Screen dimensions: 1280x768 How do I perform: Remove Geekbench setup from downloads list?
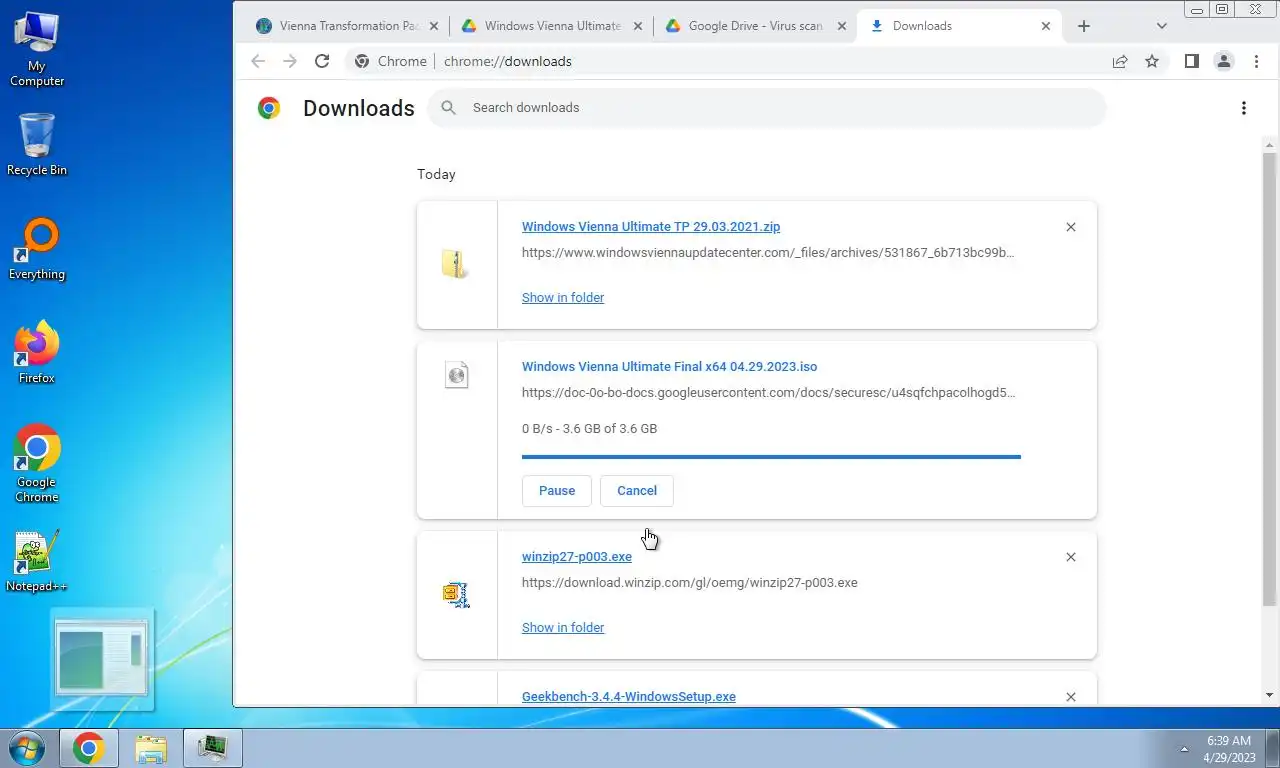pos(1071,697)
